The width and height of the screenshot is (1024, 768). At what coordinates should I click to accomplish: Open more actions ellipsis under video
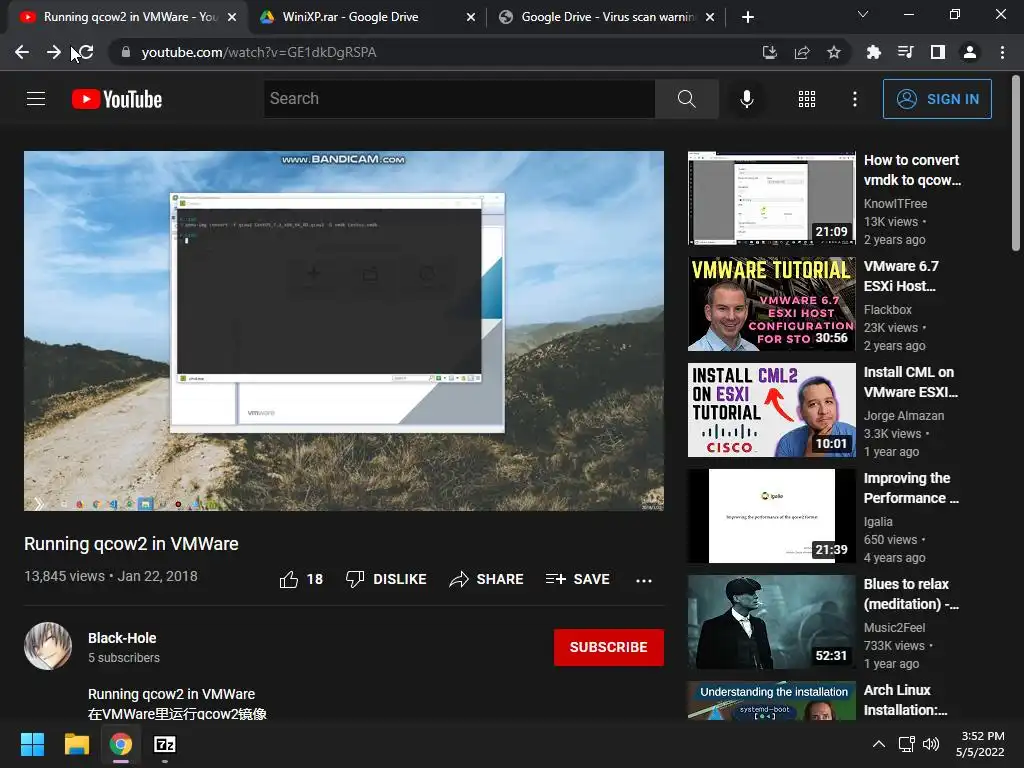coord(644,580)
